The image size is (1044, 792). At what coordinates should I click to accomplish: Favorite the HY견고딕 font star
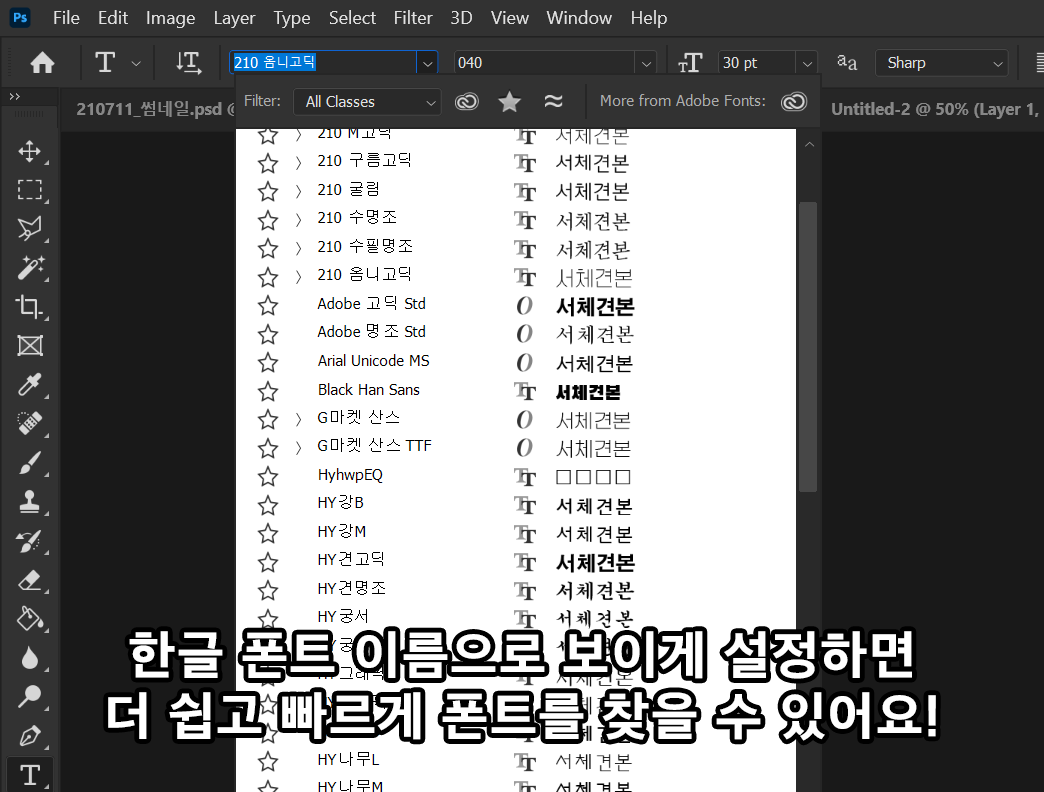(x=268, y=562)
